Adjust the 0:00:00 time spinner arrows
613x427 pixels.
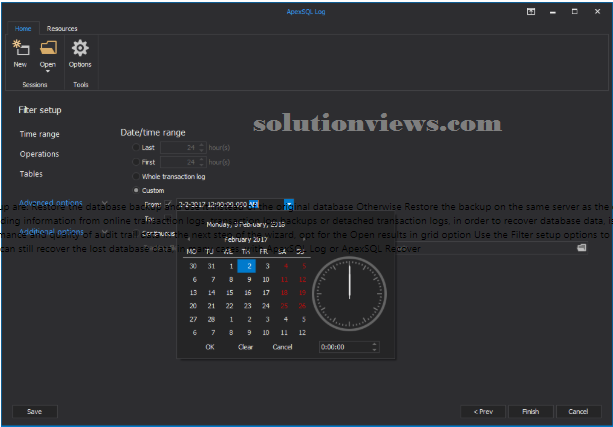374,347
